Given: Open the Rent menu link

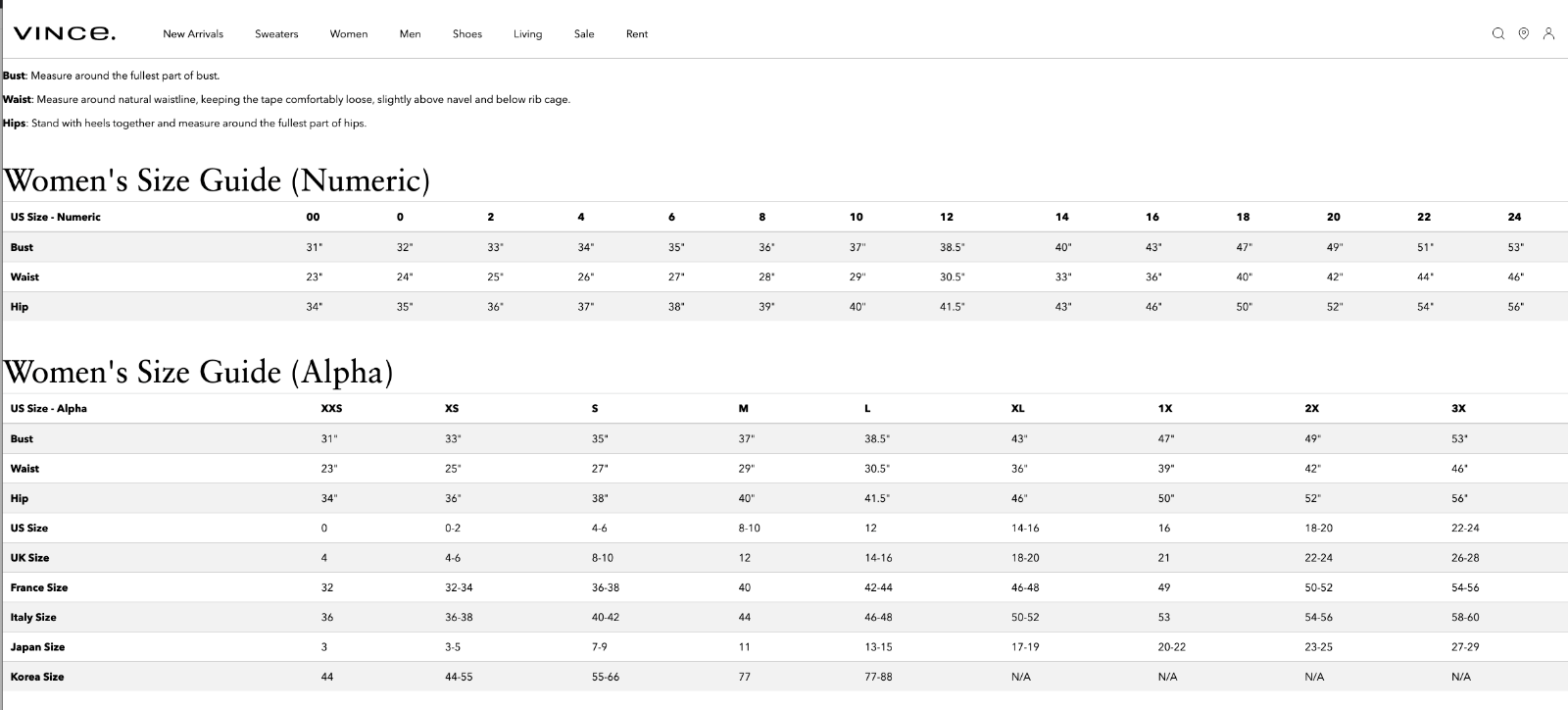Looking at the screenshot, I should coord(637,33).
